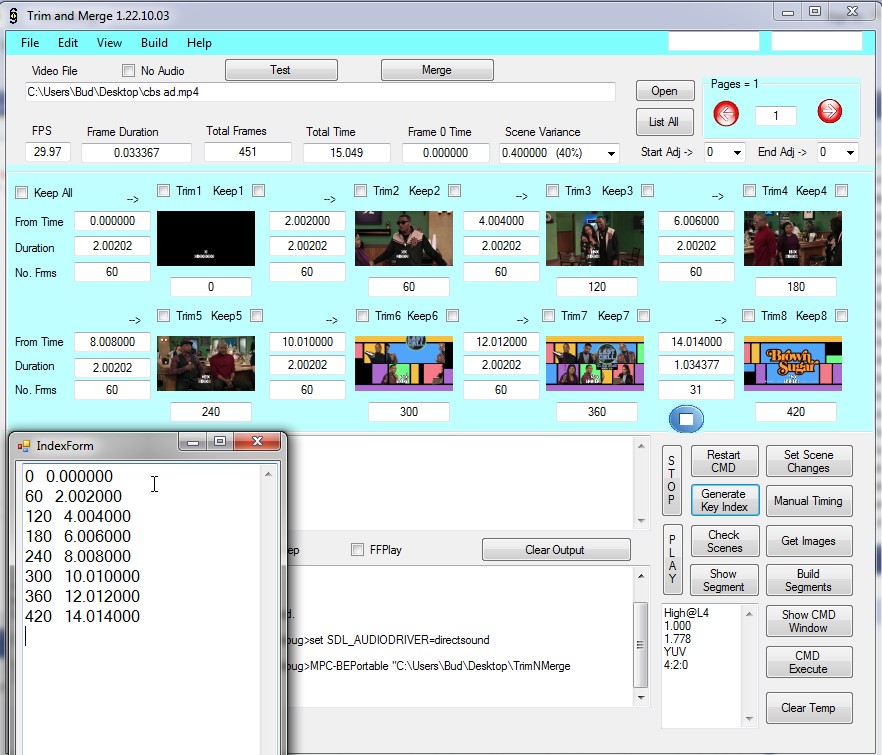
Task: Tick the Keep6 checkbox
Action: pos(452,316)
